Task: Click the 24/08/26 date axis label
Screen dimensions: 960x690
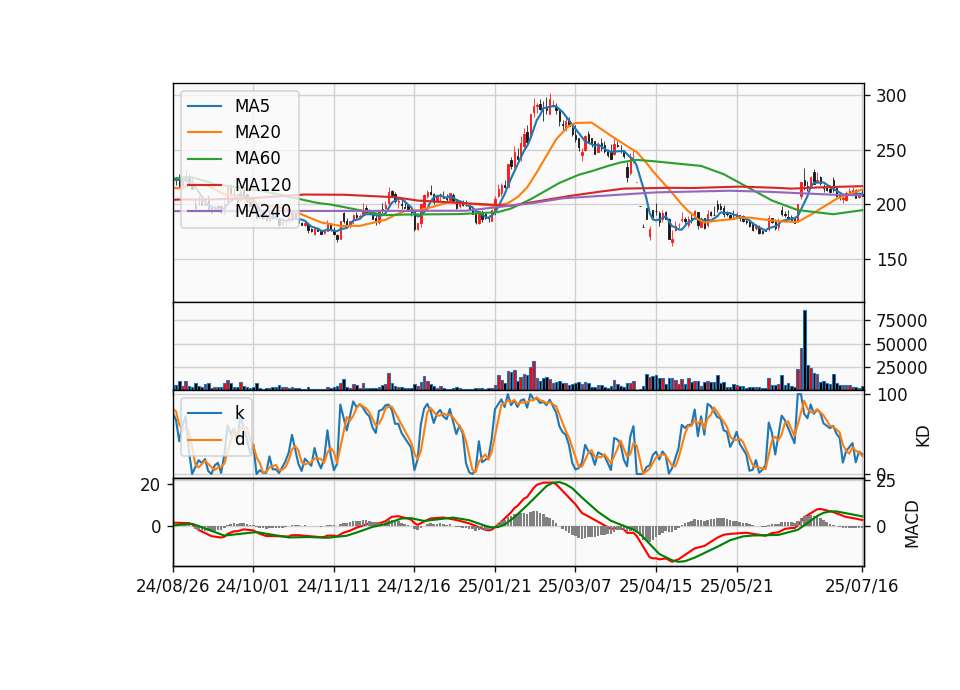Action: [173, 586]
